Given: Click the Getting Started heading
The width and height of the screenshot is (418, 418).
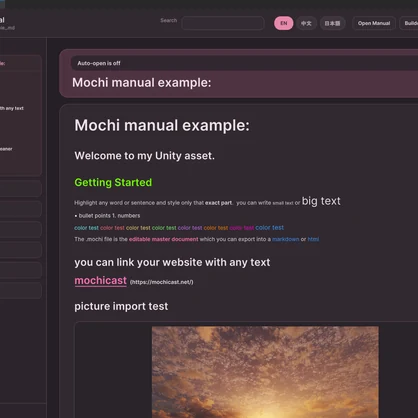Looking at the screenshot, I should (113, 182).
